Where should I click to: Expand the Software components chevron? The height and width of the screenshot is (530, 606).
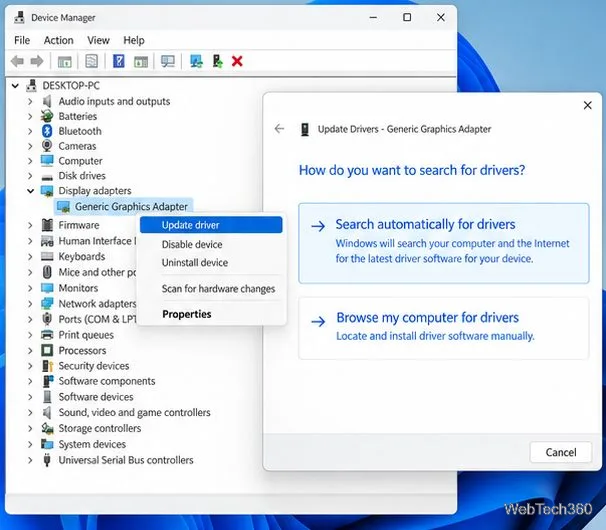tap(30, 381)
